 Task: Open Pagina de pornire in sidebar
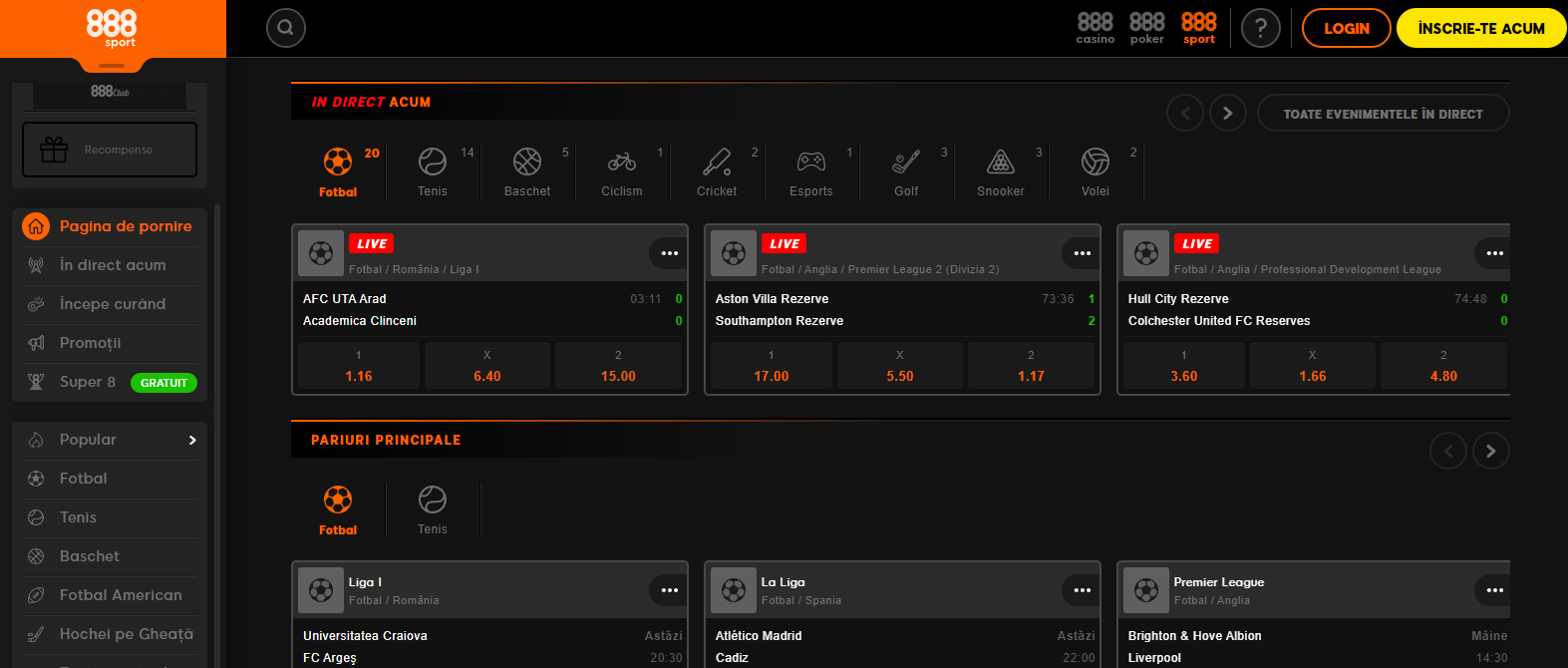pos(110,226)
